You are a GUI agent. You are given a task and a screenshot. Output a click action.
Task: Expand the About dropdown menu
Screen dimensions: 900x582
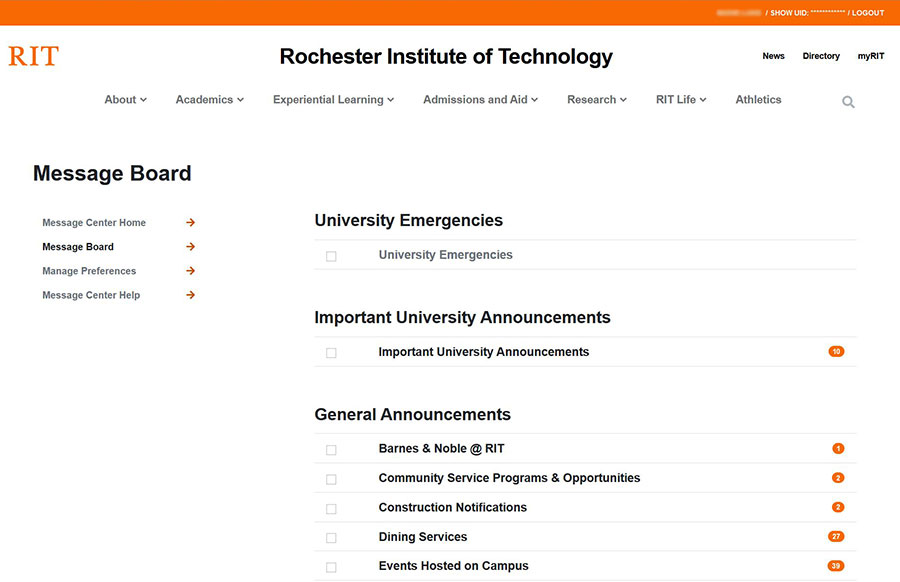tap(126, 99)
